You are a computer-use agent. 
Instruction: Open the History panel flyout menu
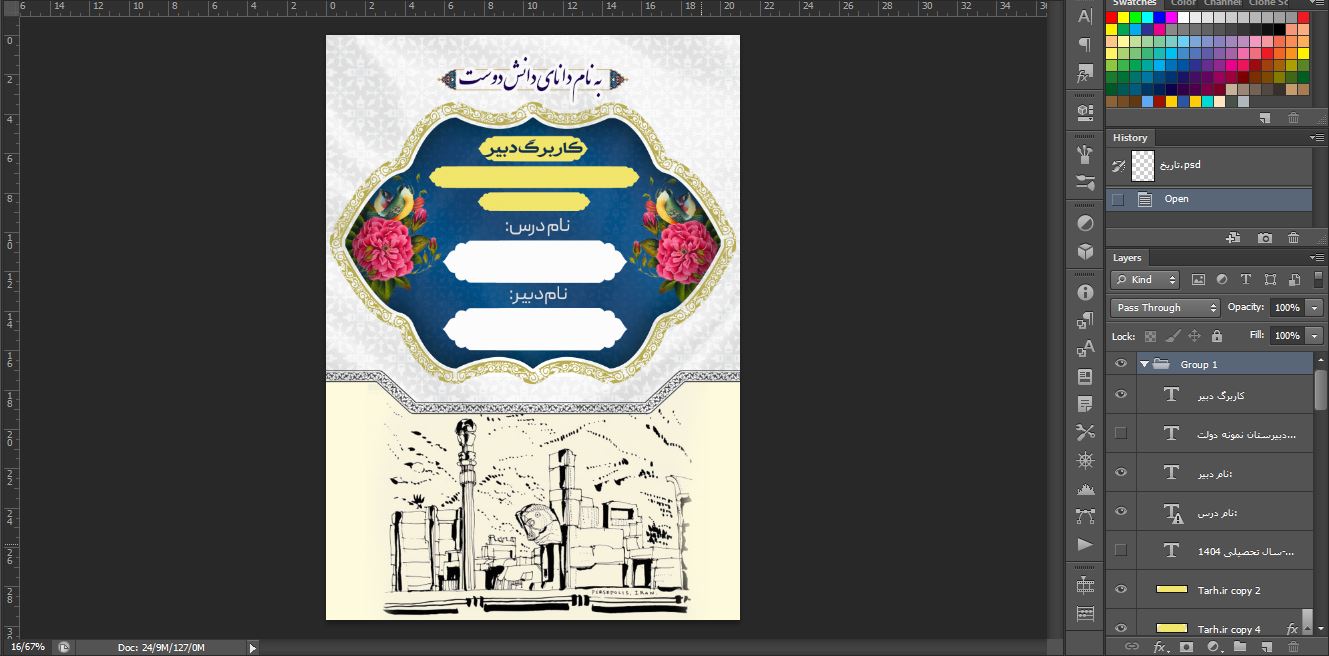tap(1318, 138)
